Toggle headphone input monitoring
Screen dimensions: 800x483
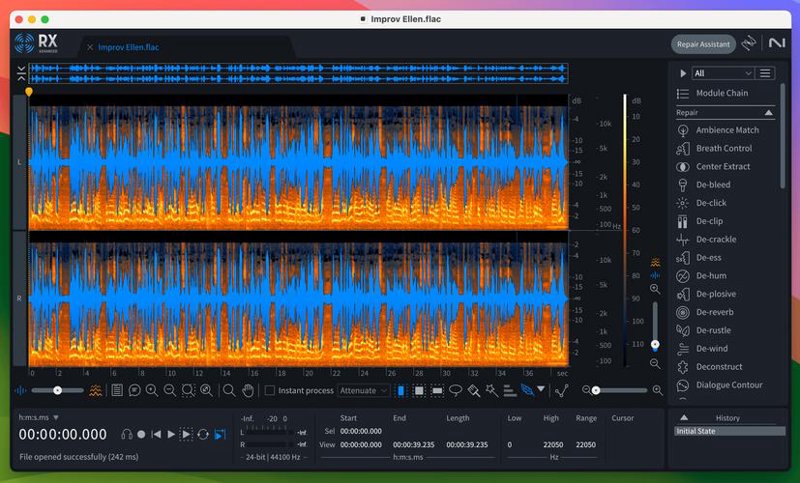[127, 435]
